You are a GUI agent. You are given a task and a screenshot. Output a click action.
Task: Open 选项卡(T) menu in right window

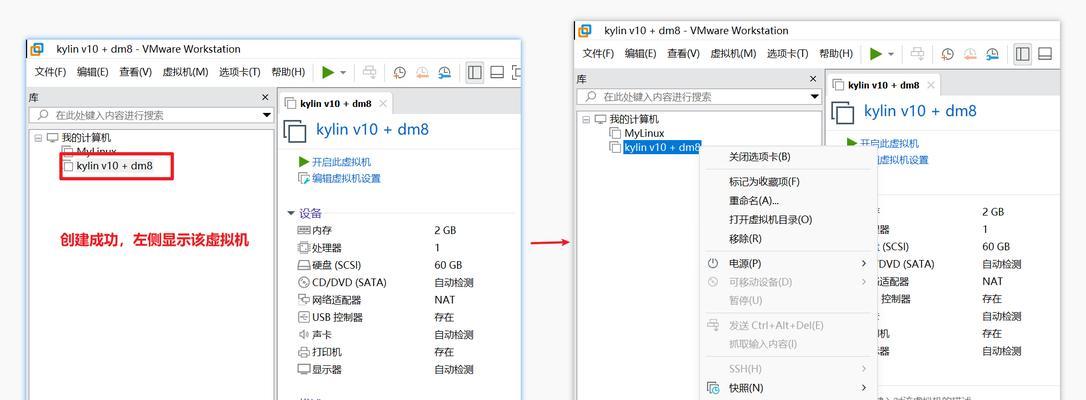coord(787,54)
